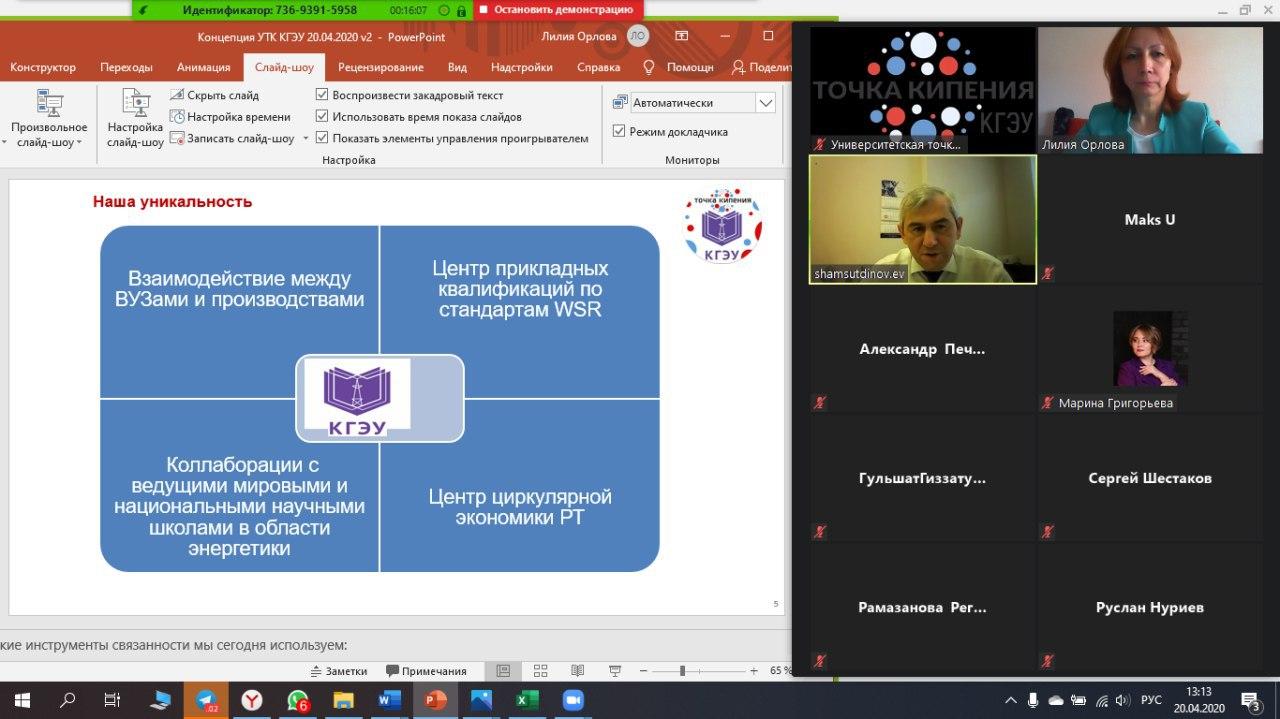
Task: Switch to Slide Sorter view icon
Action: tap(540, 671)
